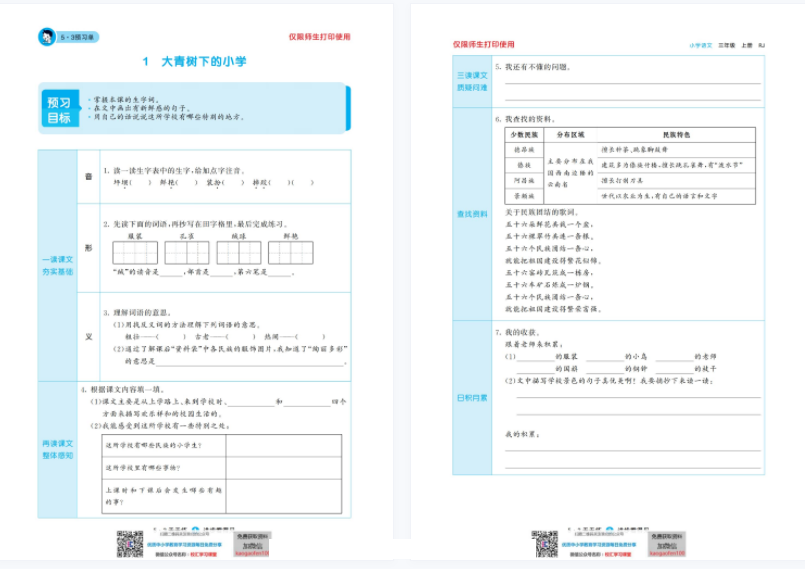Click red "仅限师生打印使用" on left page

[x=319, y=37]
